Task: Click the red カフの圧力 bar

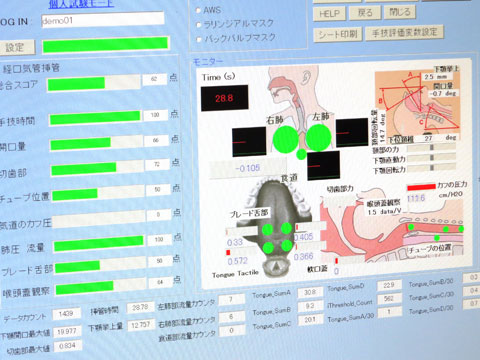Action: (421, 187)
